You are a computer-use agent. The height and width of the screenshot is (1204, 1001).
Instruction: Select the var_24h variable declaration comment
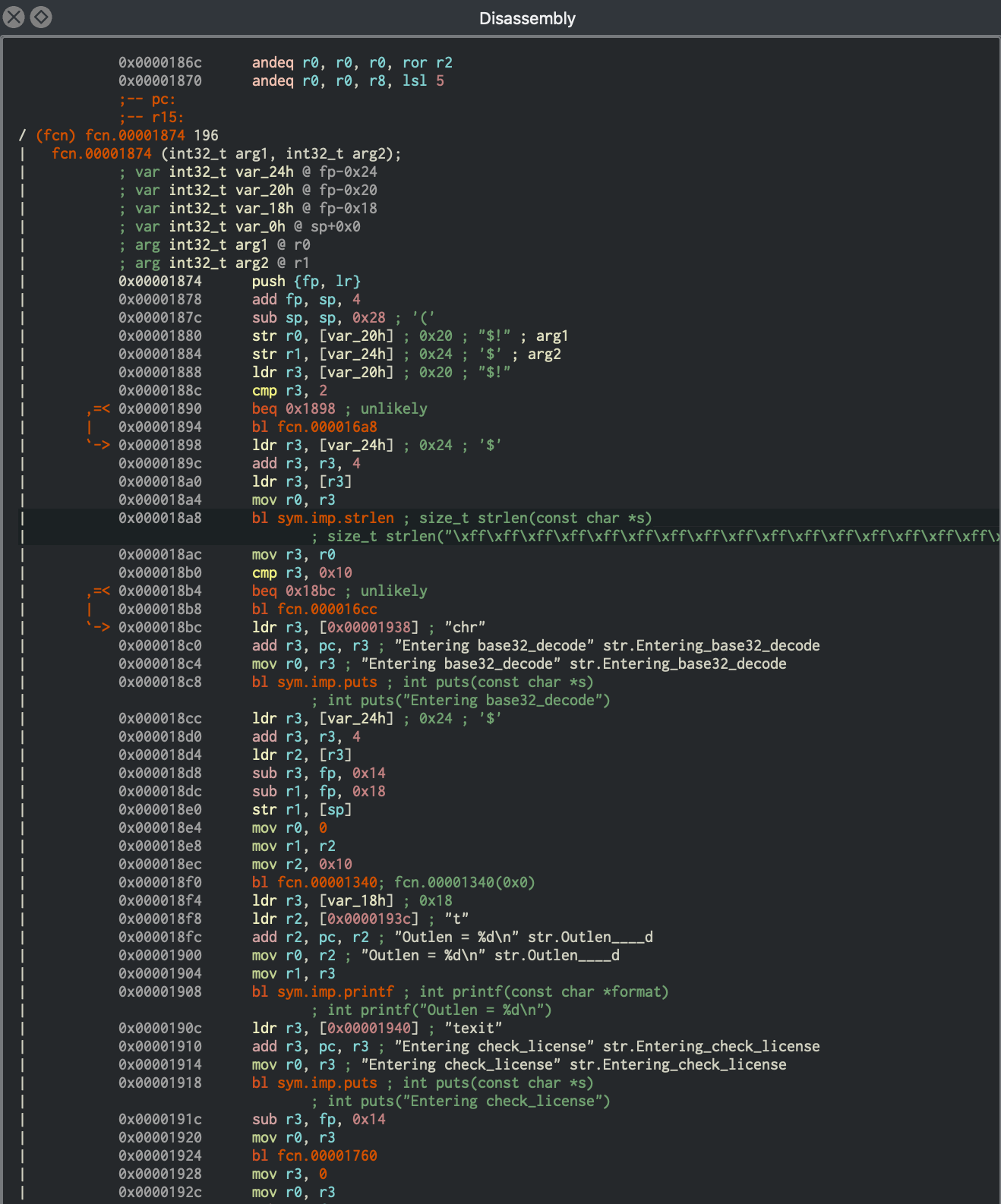(248, 172)
